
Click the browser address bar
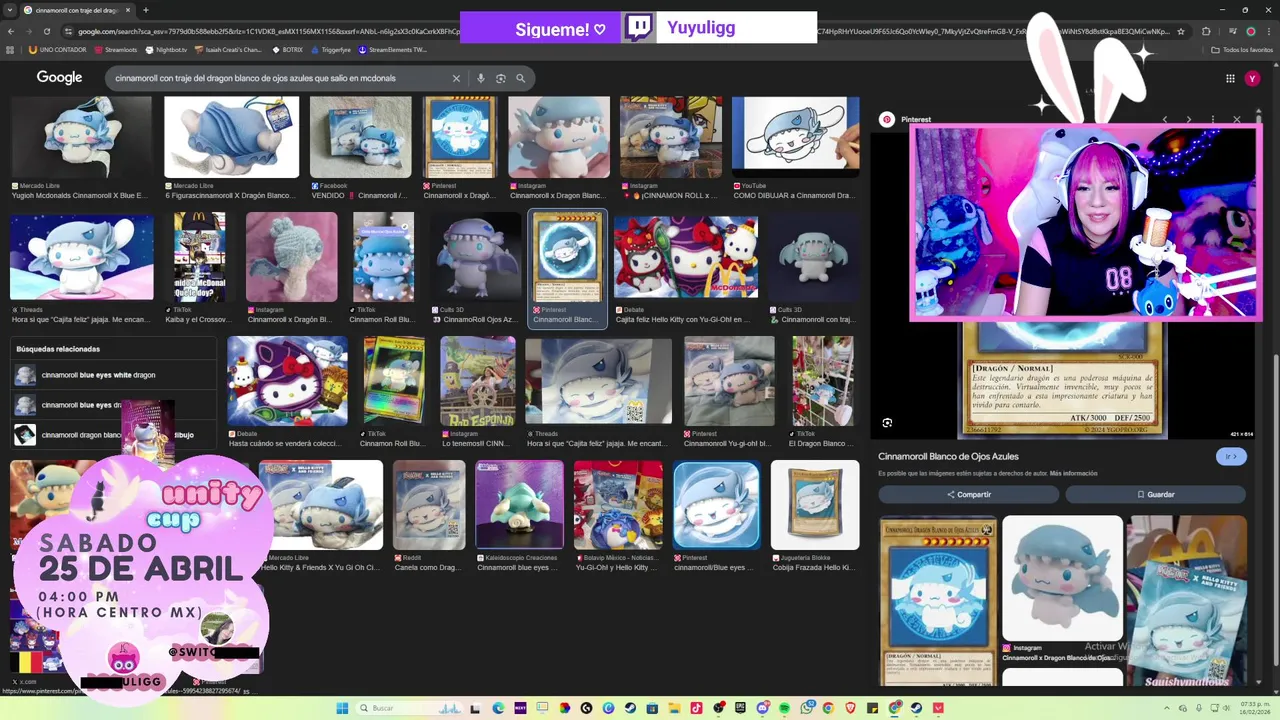(620, 32)
